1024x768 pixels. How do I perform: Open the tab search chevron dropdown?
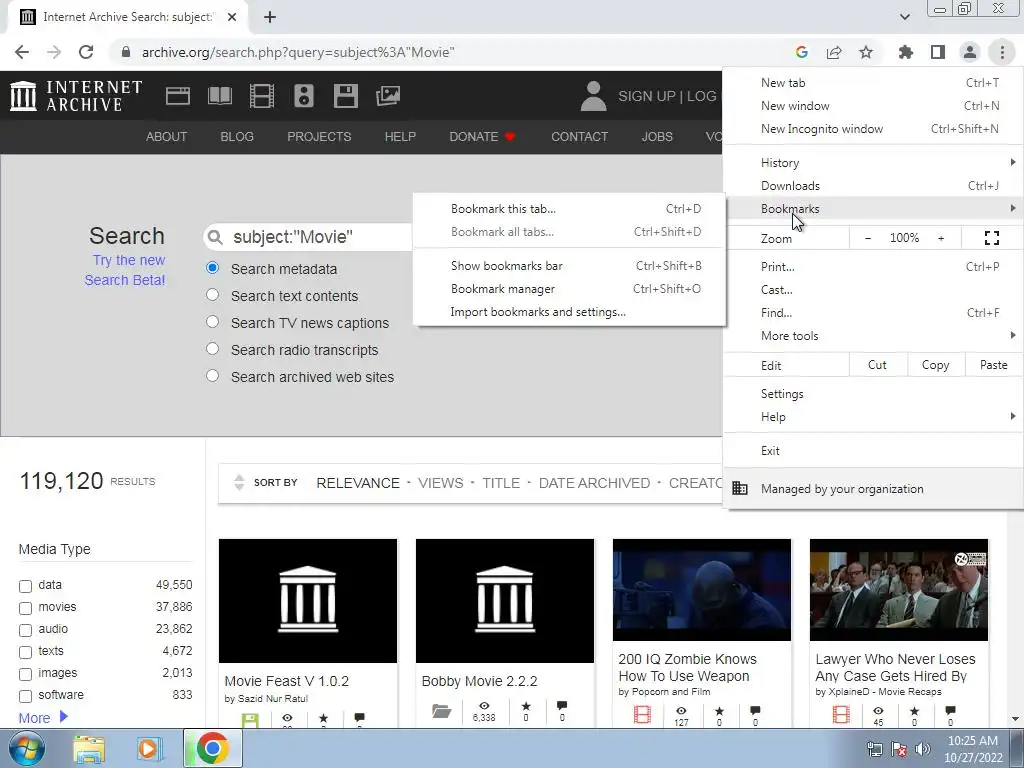click(x=904, y=17)
